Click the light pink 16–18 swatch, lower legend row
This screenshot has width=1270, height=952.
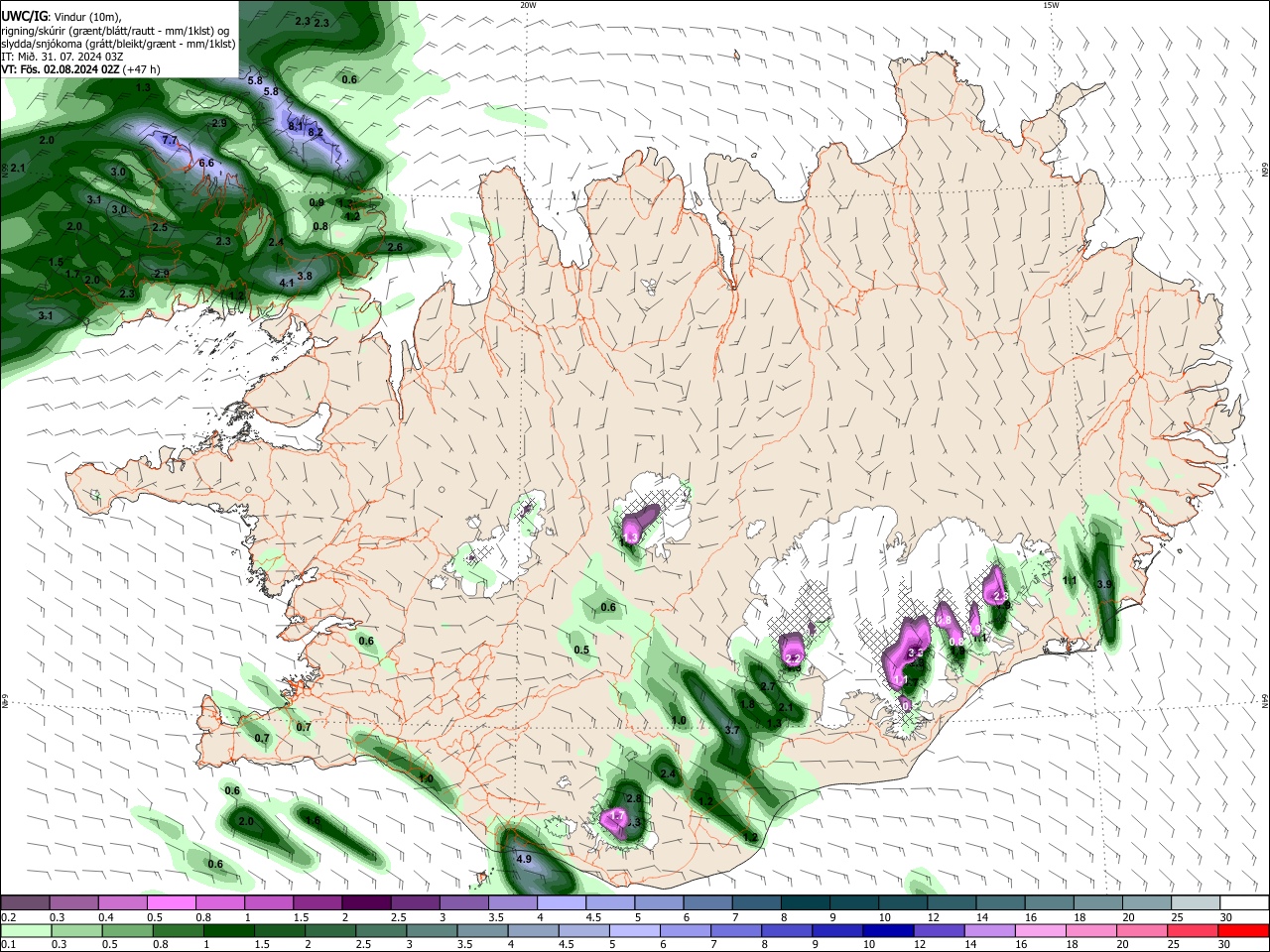point(1039,930)
